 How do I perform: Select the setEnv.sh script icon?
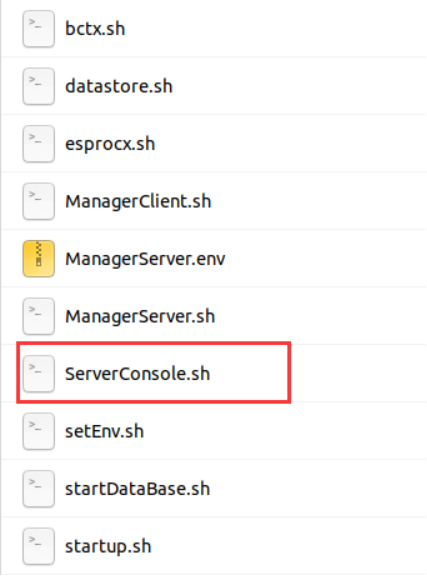39,432
